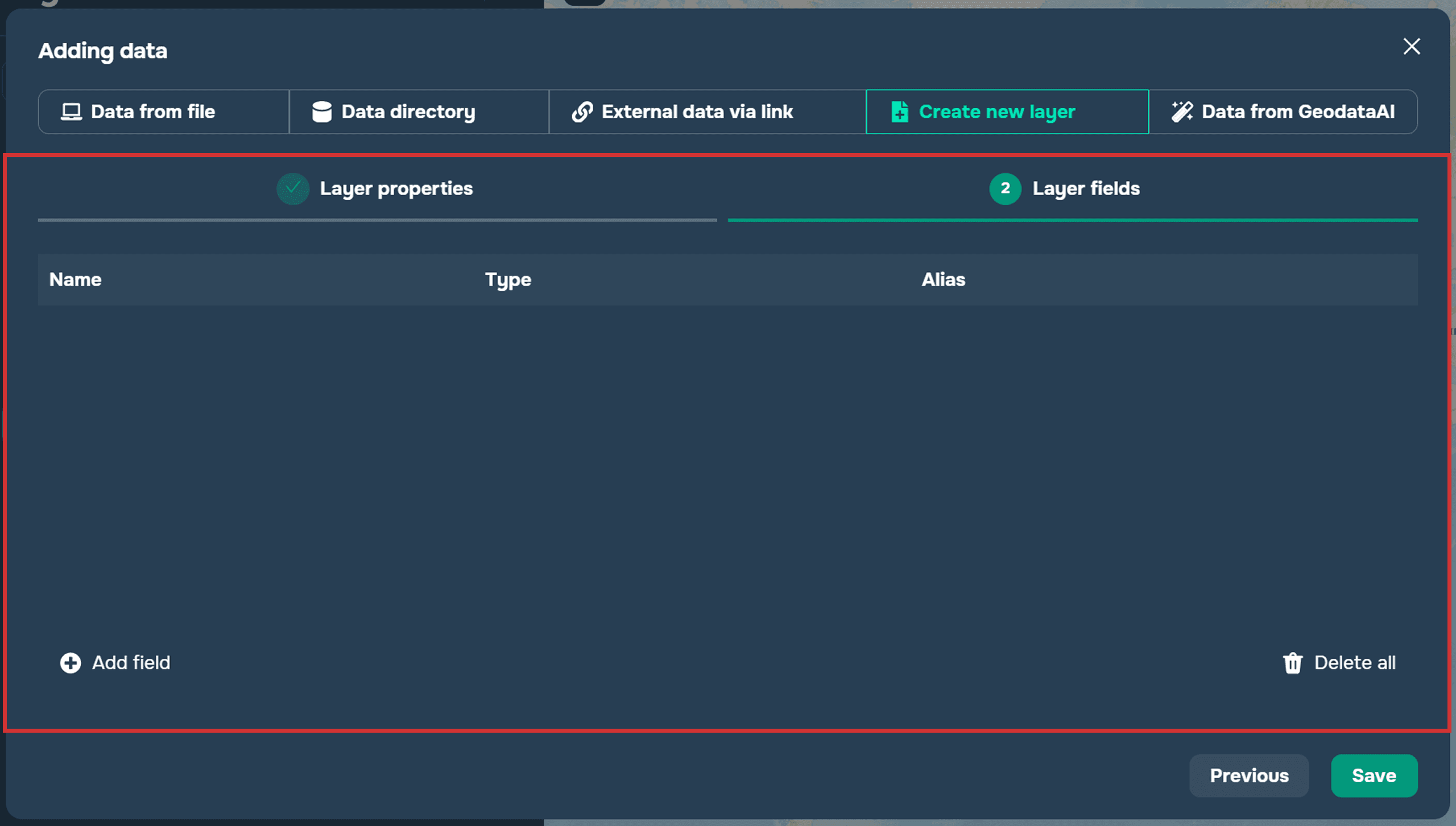The height and width of the screenshot is (826, 1456).
Task: Click the Add field text
Action: click(x=131, y=663)
